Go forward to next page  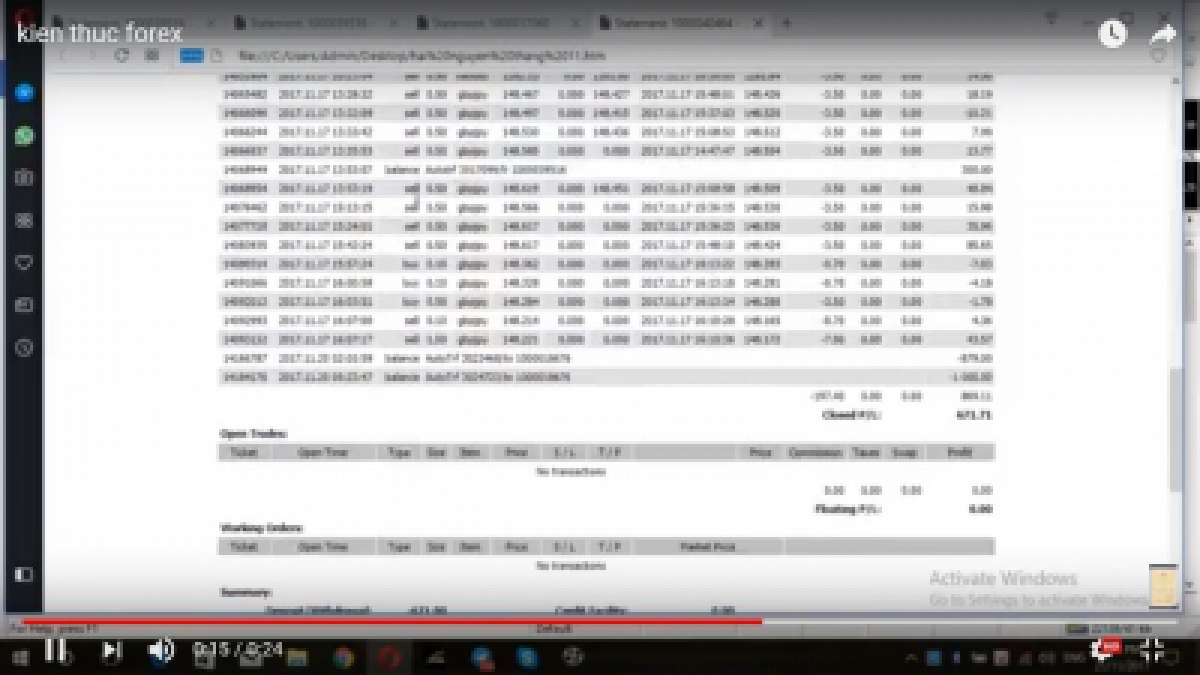point(92,56)
